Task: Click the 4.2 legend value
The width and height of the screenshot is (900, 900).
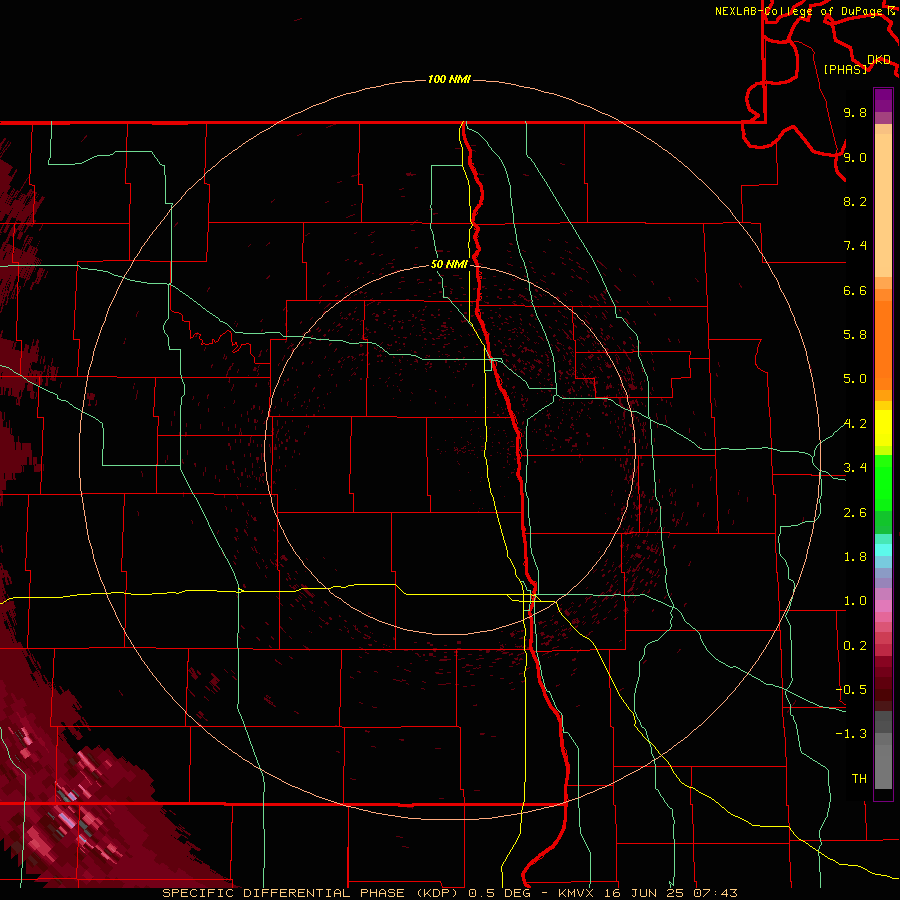Action: (x=855, y=424)
